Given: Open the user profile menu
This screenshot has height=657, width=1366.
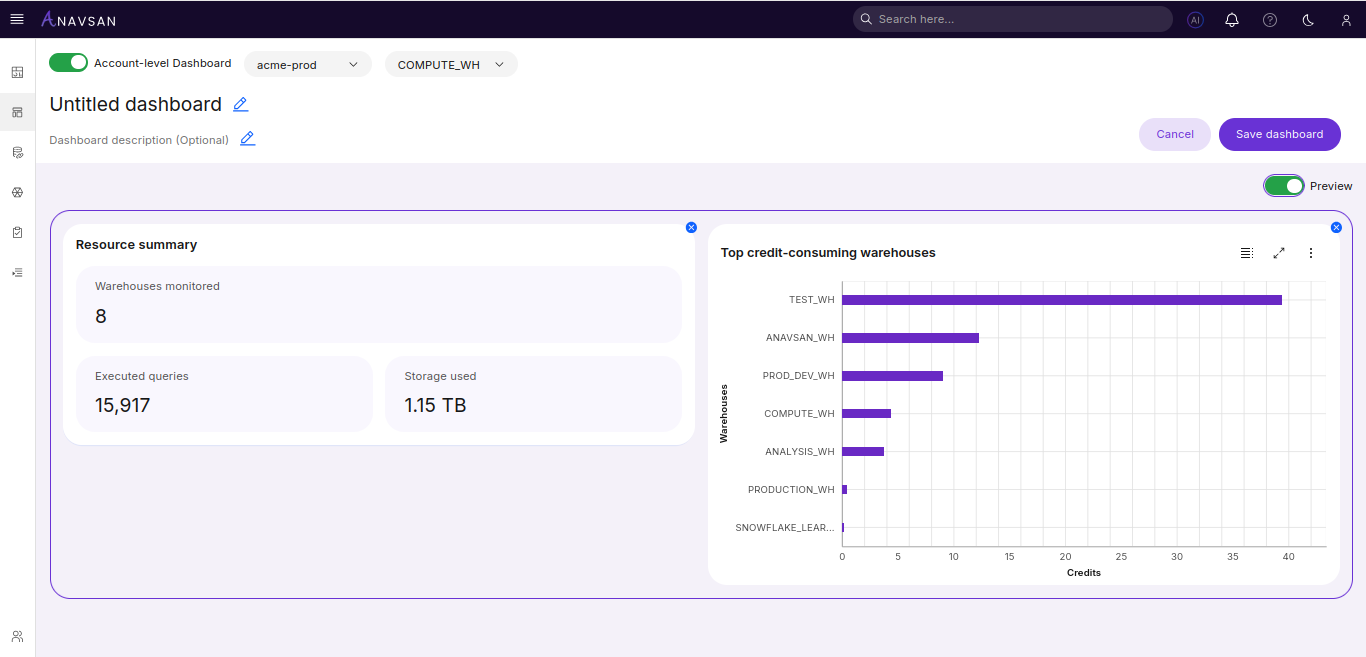Looking at the screenshot, I should 1346,19.
